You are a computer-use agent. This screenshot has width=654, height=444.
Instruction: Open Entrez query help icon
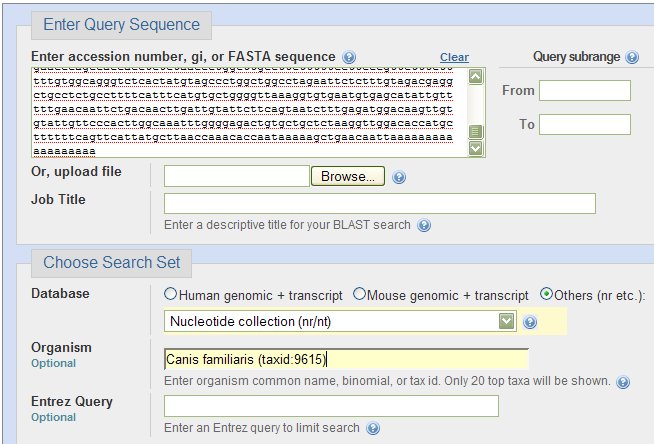pos(373,428)
